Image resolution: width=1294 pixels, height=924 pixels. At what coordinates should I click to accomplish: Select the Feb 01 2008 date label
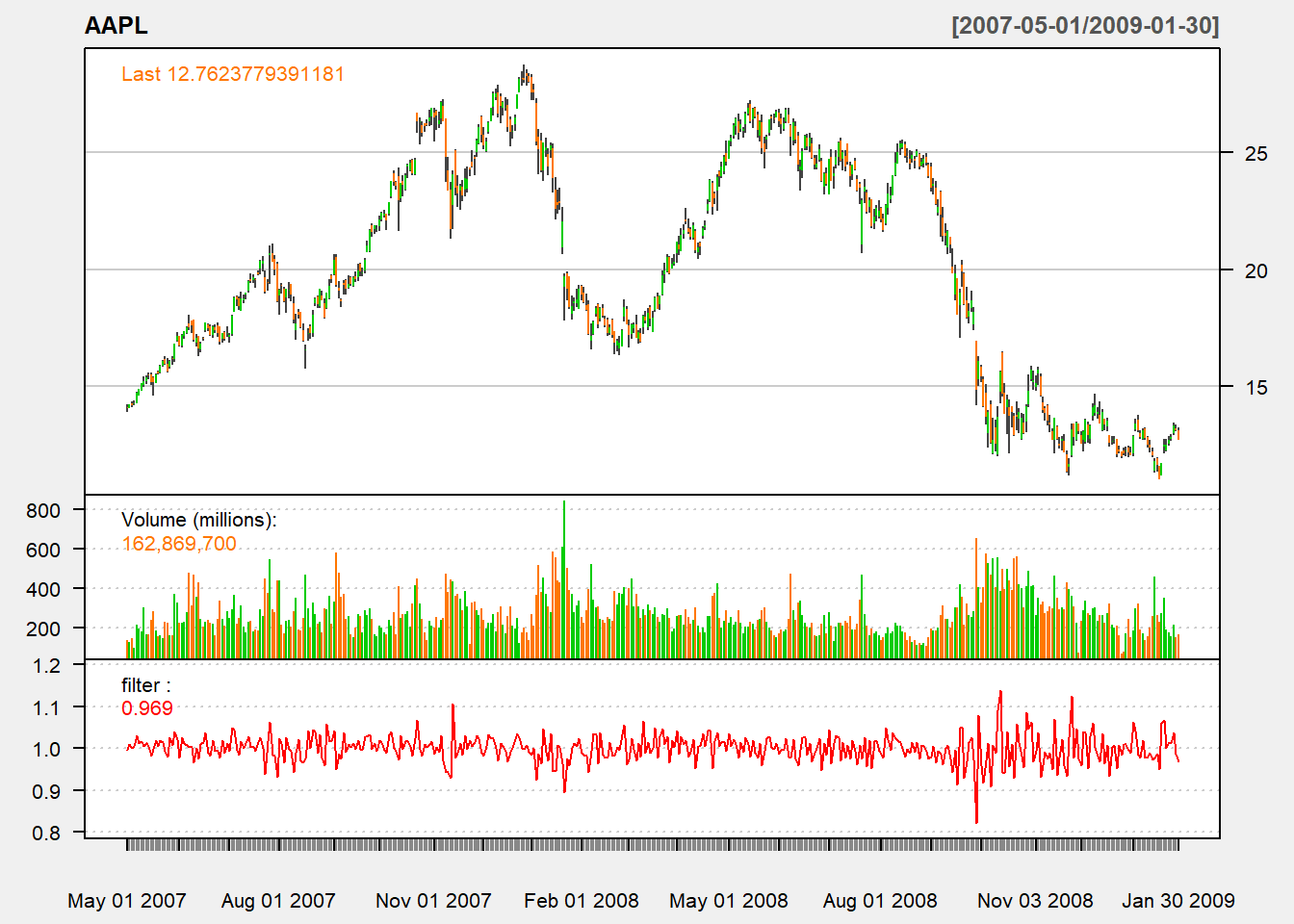[x=582, y=901]
